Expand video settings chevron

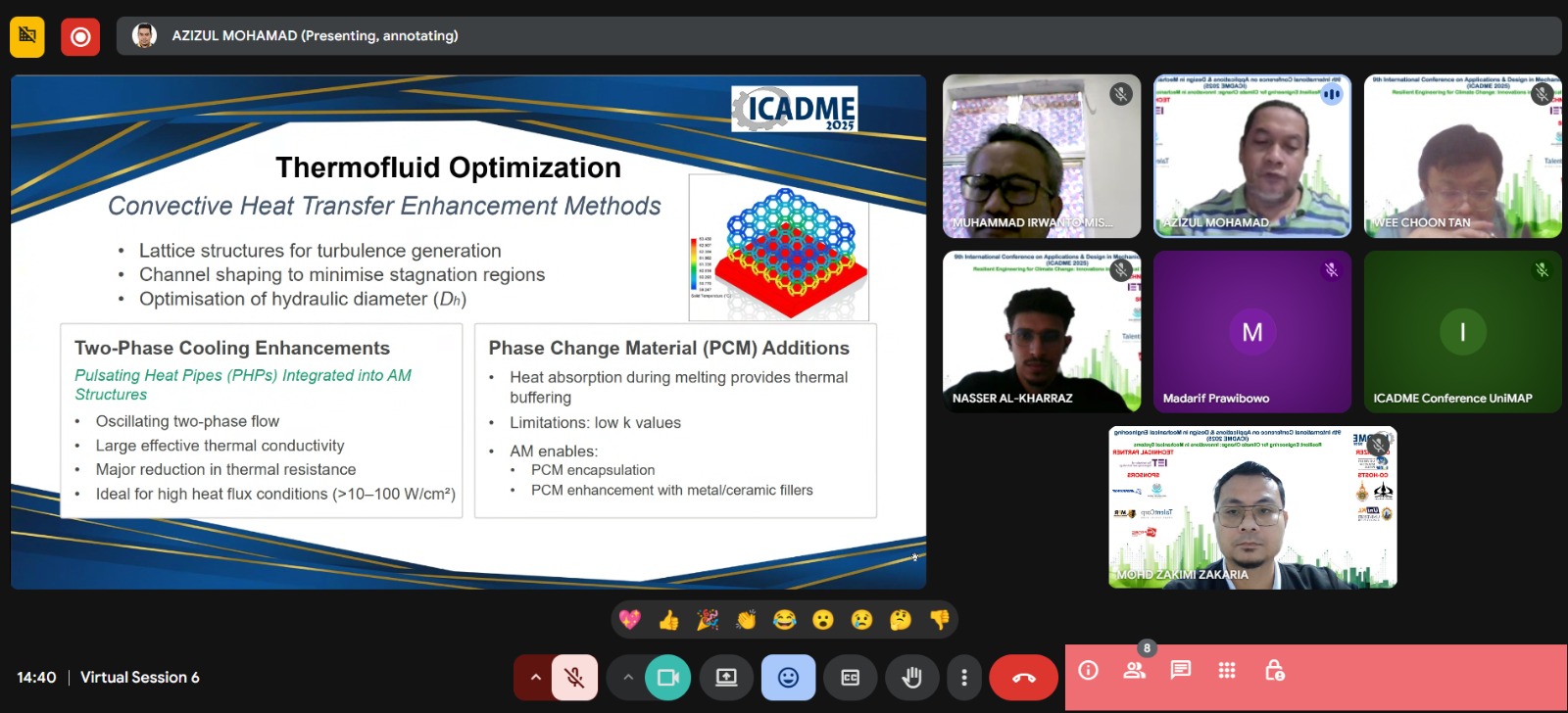pyautogui.click(x=628, y=678)
